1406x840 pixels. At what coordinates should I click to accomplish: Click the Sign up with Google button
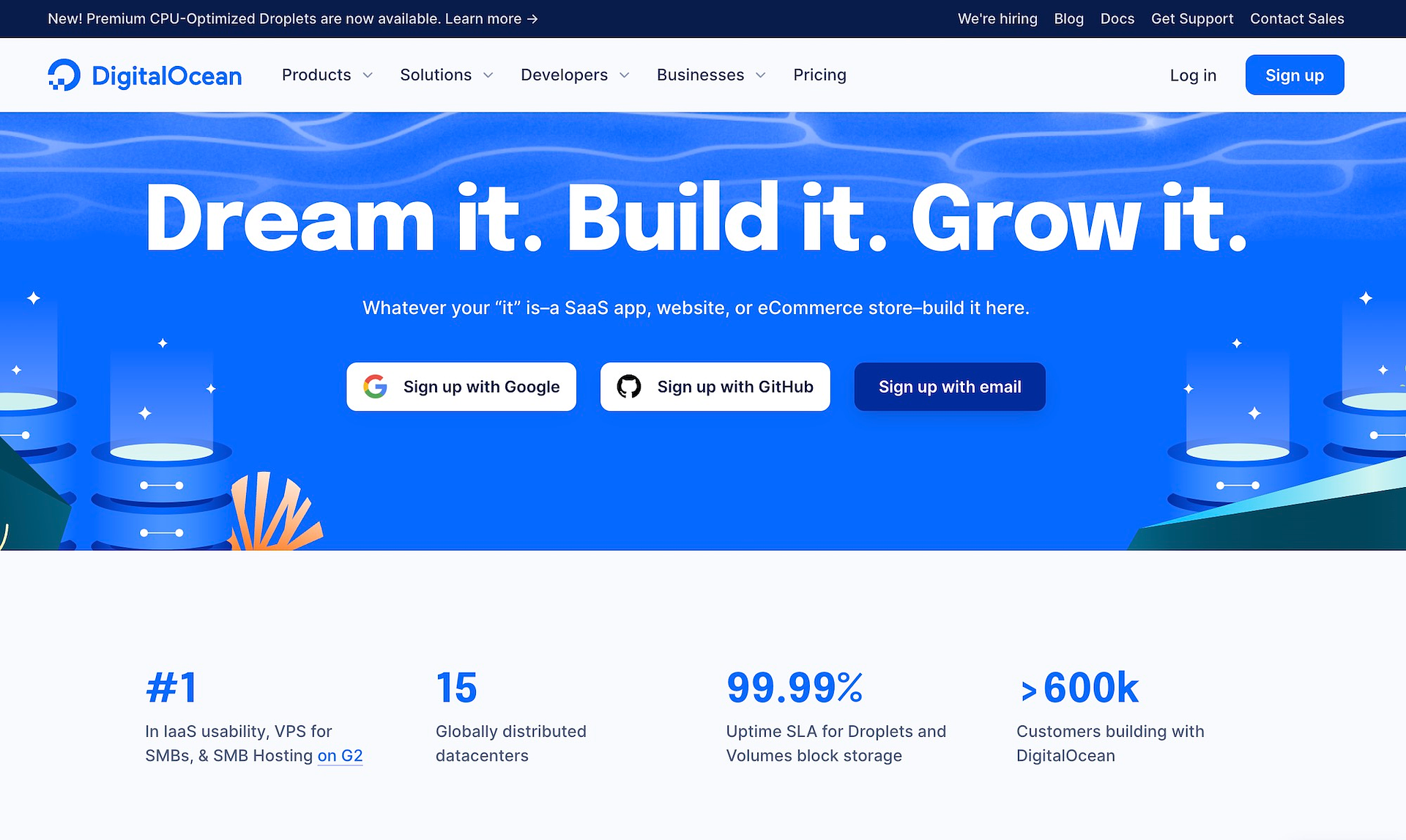click(463, 386)
